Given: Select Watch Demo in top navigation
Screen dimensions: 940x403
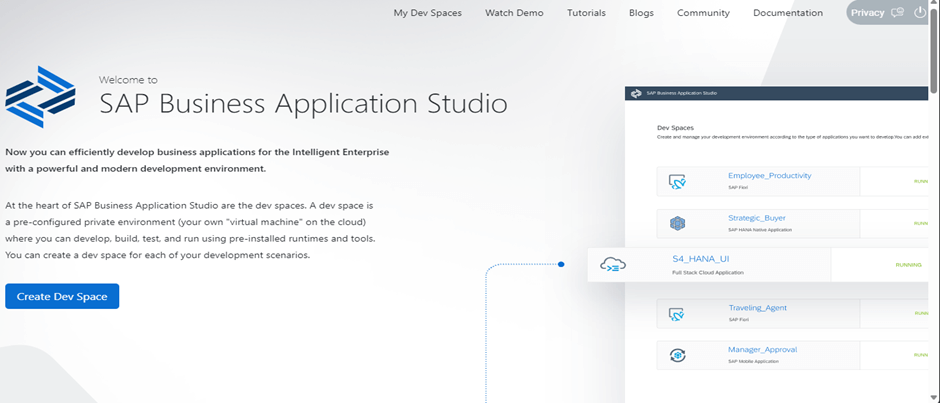Looking at the screenshot, I should pyautogui.click(x=514, y=13).
